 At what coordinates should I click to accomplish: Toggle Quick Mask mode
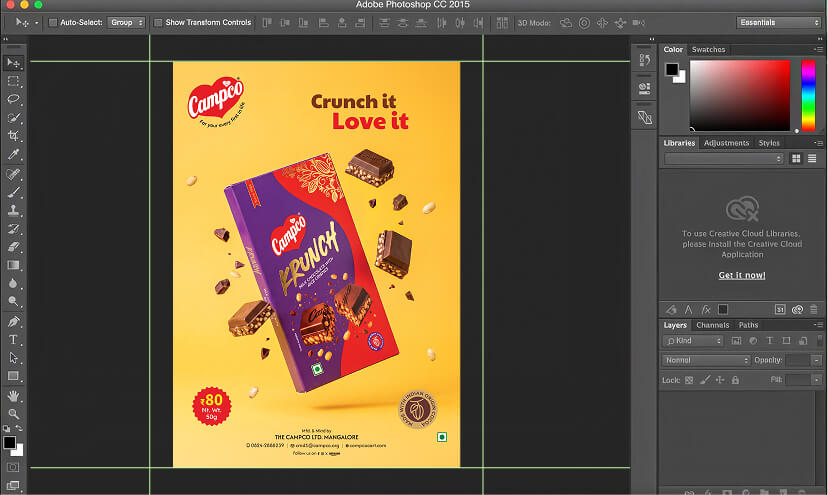tap(13, 467)
